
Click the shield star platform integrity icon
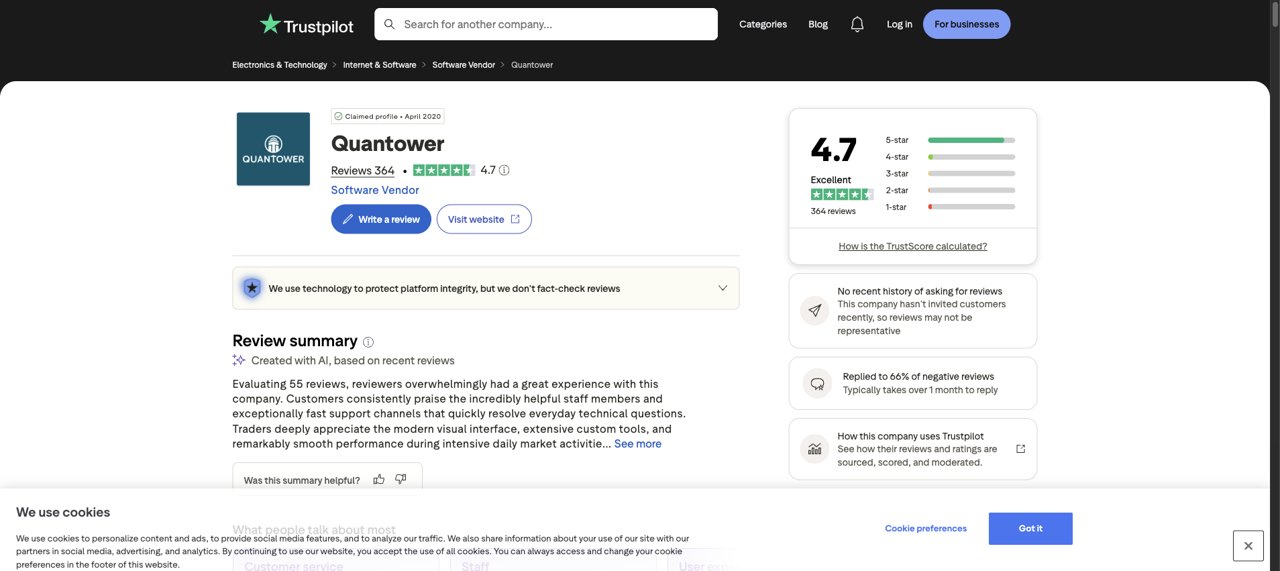click(x=252, y=288)
